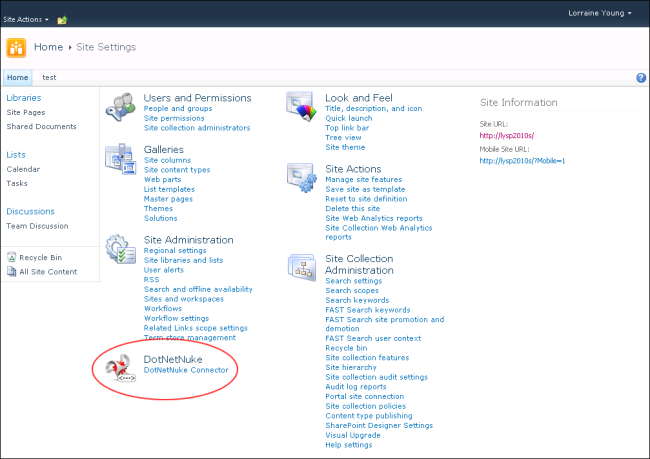650x459 pixels.
Task: Select the Home tab in top link bar
Action: click(x=17, y=78)
